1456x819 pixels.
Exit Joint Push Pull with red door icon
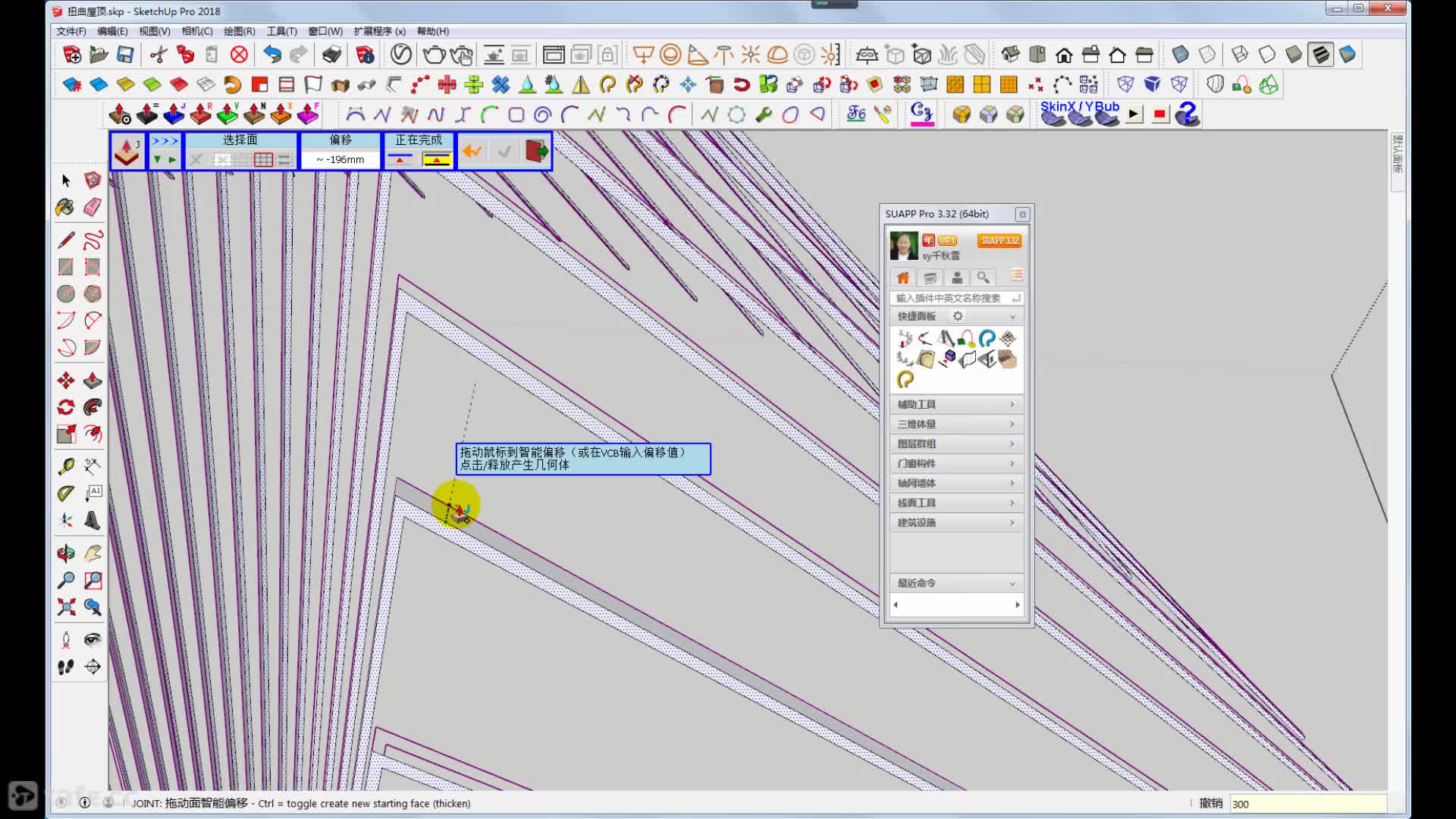(x=536, y=151)
